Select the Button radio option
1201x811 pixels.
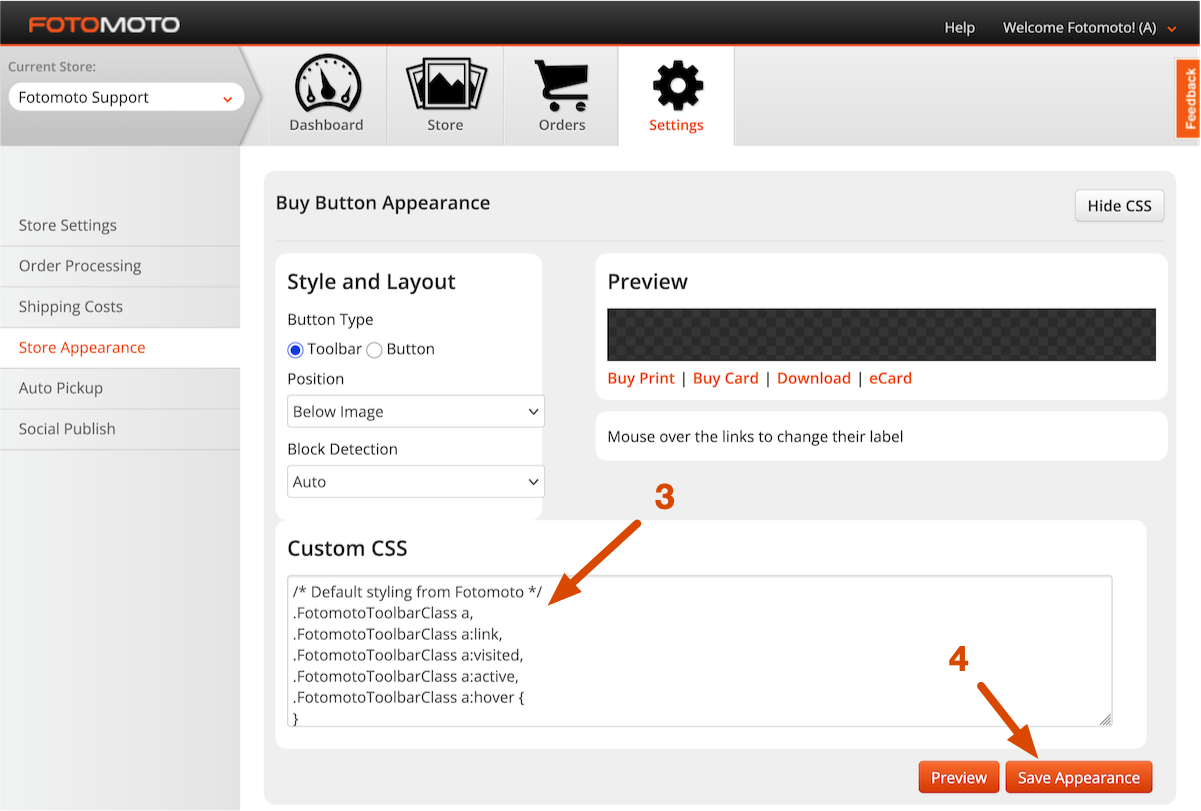coord(374,350)
